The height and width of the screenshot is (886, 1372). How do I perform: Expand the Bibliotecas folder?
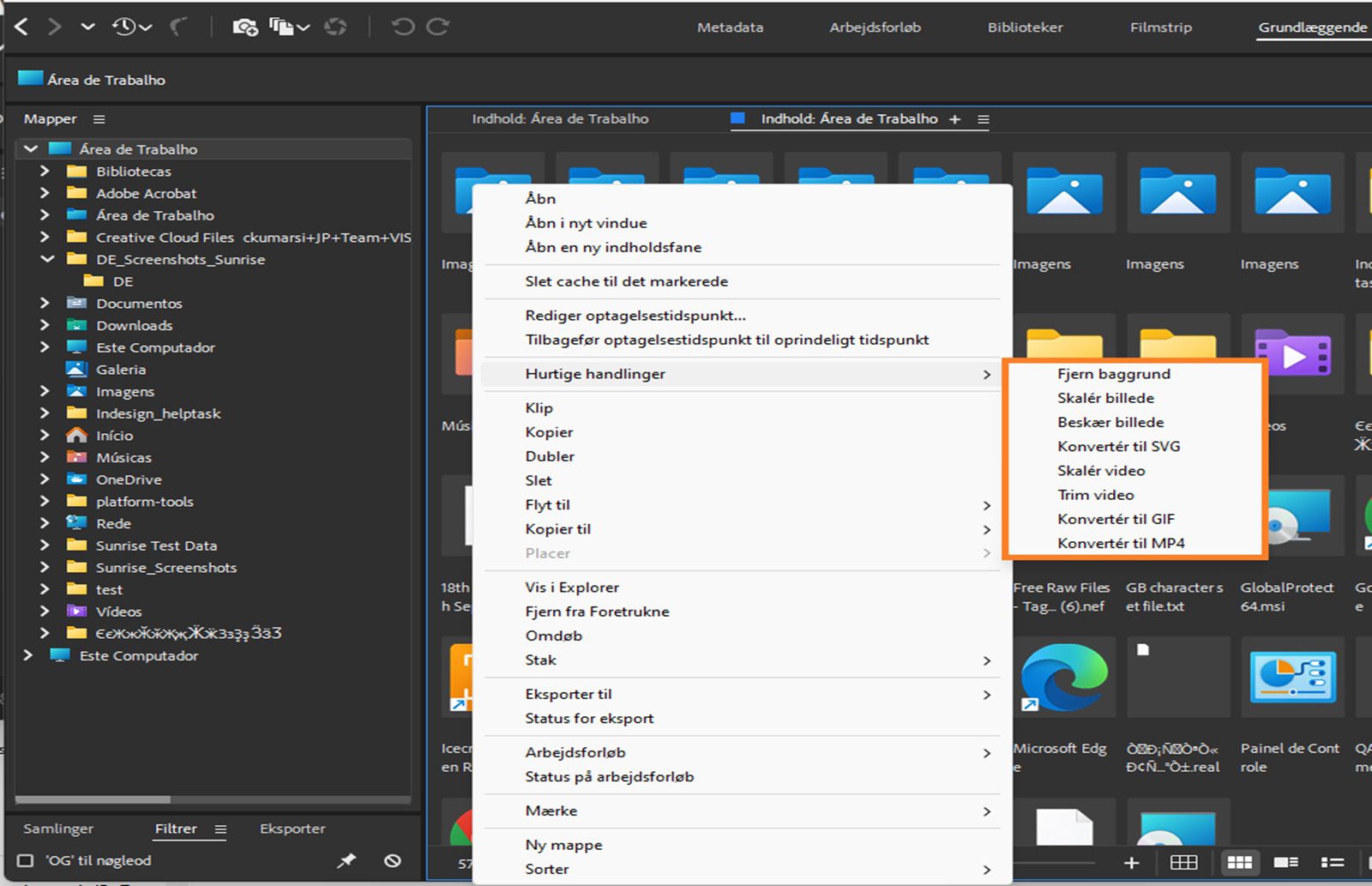click(45, 171)
